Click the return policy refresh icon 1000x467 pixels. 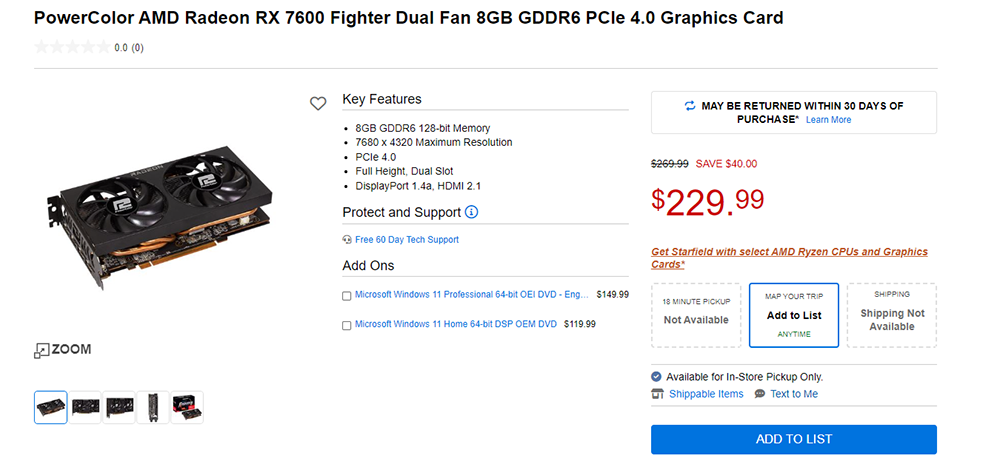[689, 105]
